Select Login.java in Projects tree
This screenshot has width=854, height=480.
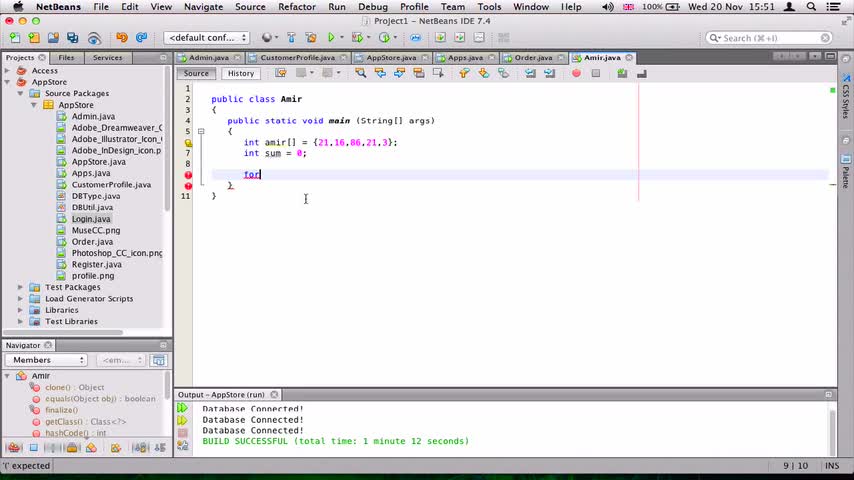(x=91, y=219)
